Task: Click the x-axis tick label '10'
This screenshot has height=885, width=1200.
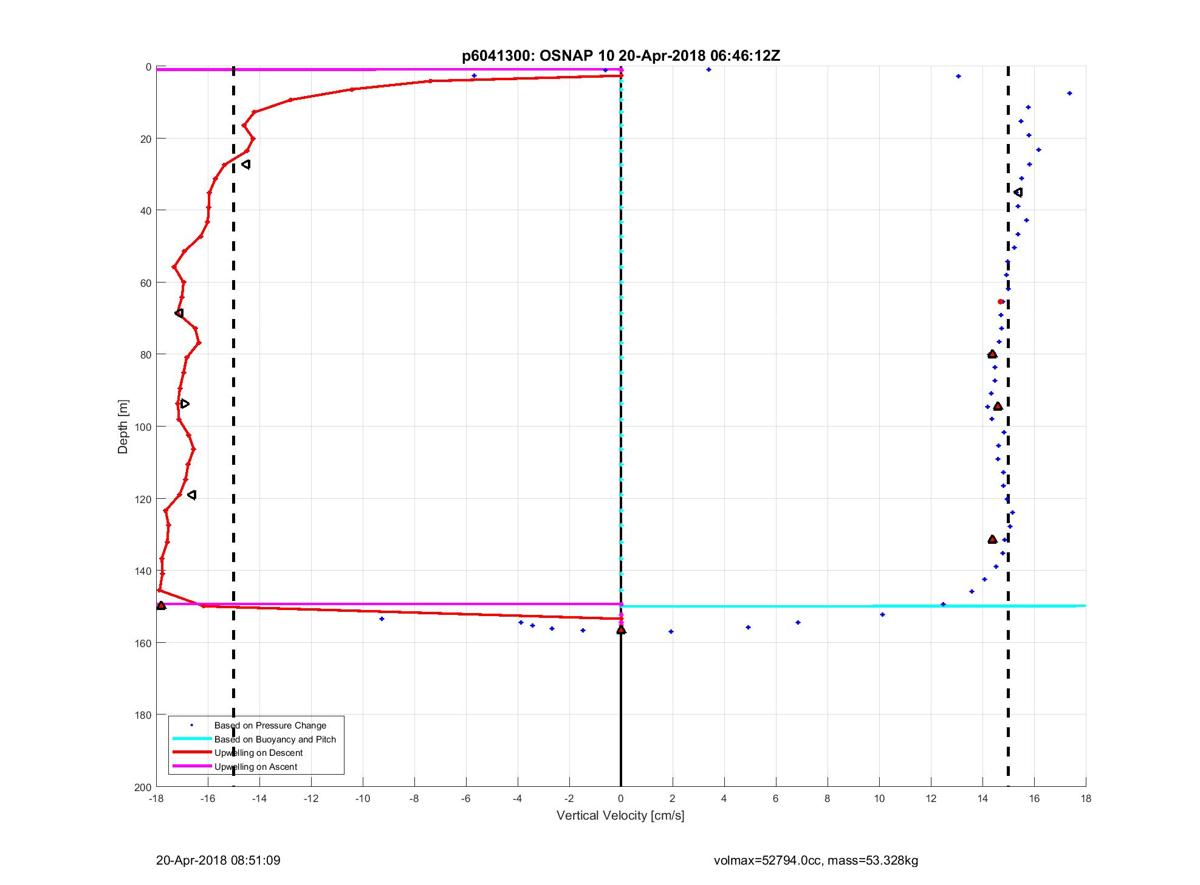Action: click(879, 799)
